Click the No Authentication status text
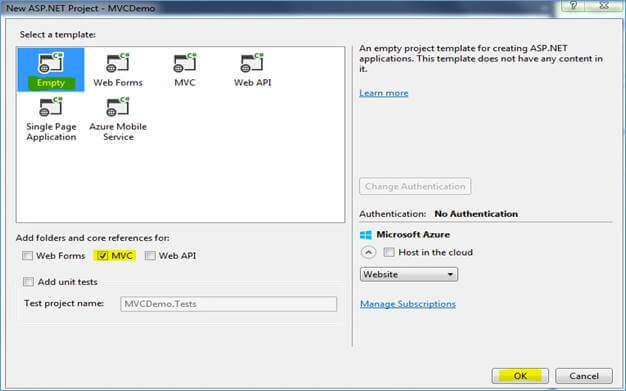 click(476, 214)
